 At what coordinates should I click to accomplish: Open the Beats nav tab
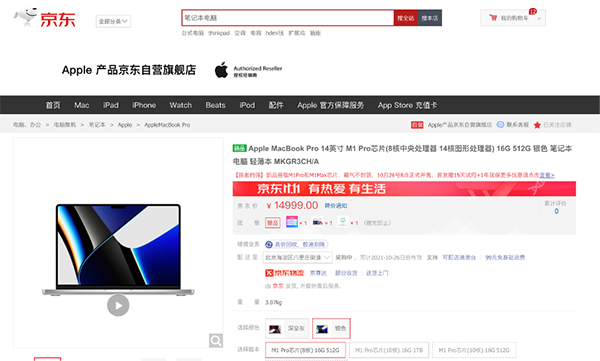[215, 105]
